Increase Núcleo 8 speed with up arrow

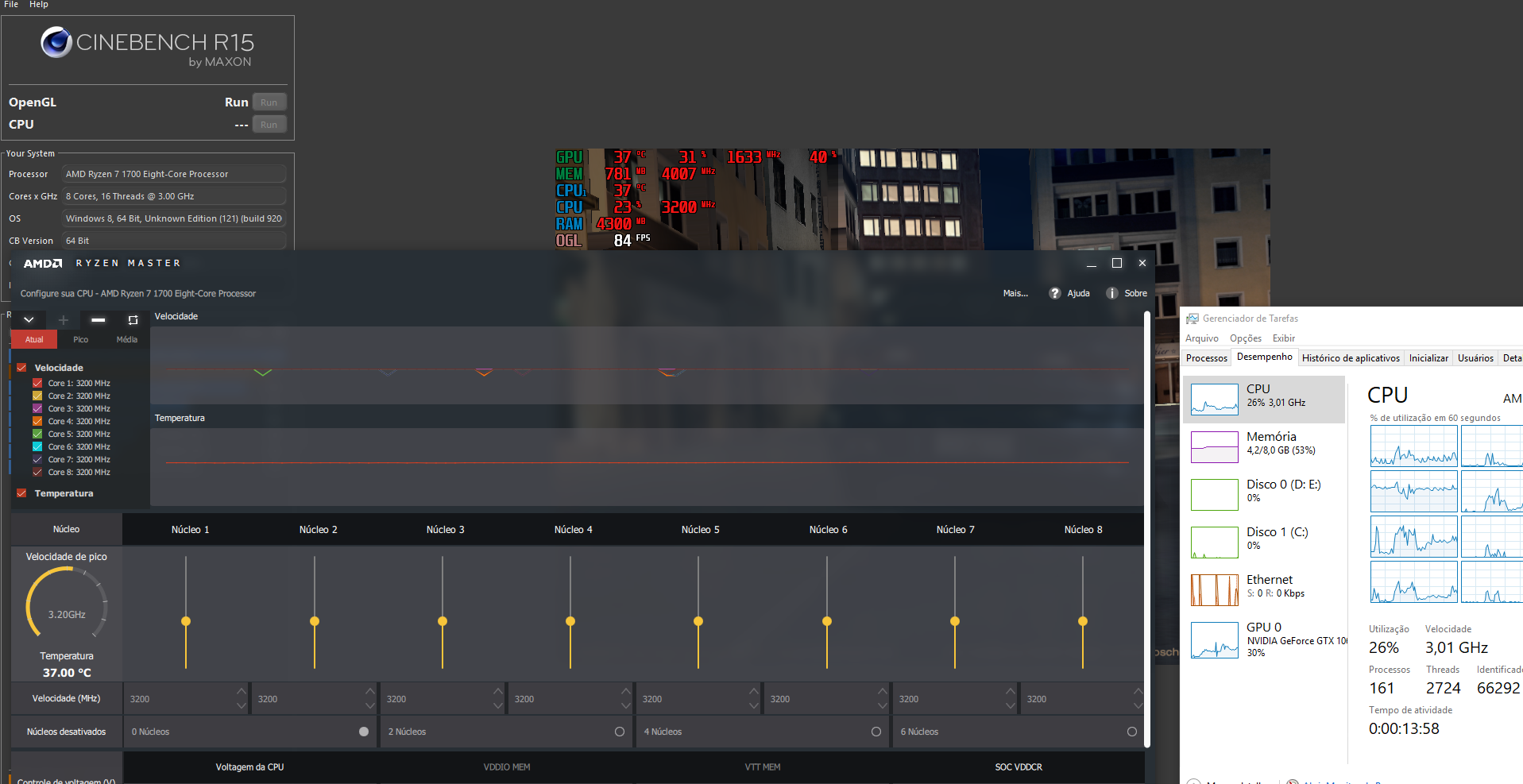point(1138,691)
